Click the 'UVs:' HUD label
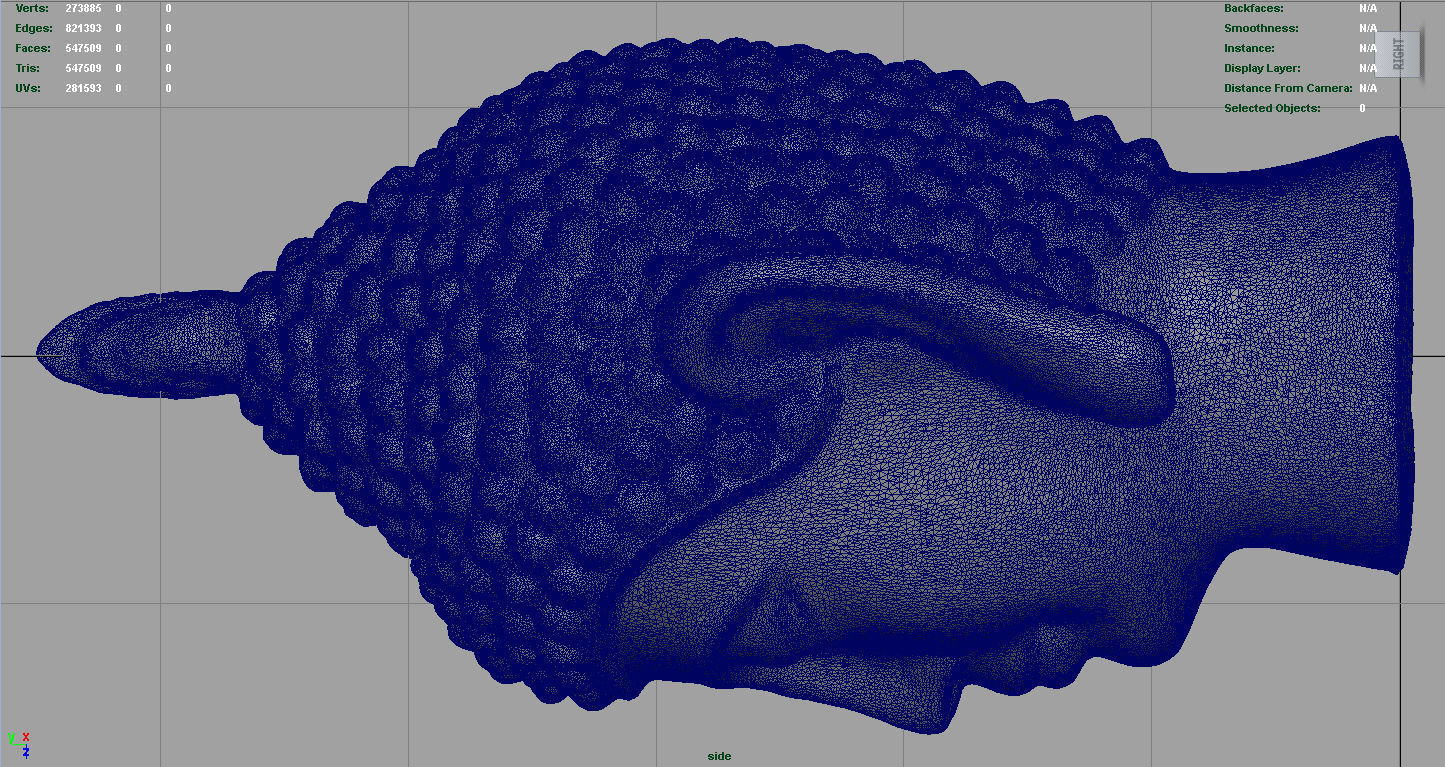The height and width of the screenshot is (767, 1445). 30,88
